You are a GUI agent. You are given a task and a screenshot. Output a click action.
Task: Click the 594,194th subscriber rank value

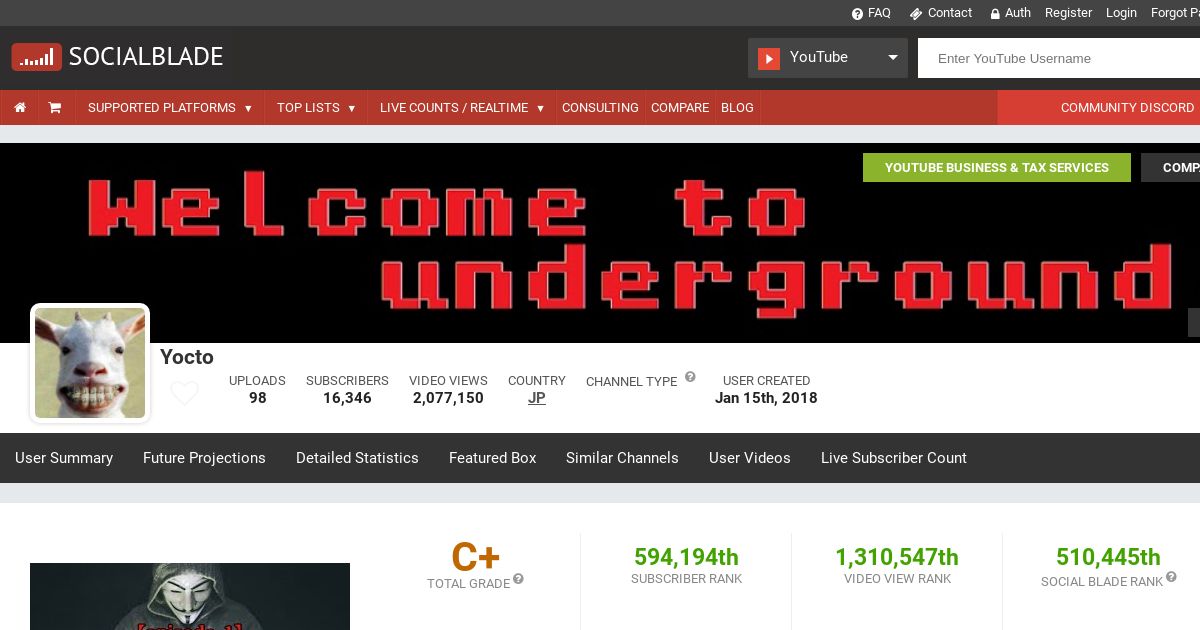click(686, 557)
